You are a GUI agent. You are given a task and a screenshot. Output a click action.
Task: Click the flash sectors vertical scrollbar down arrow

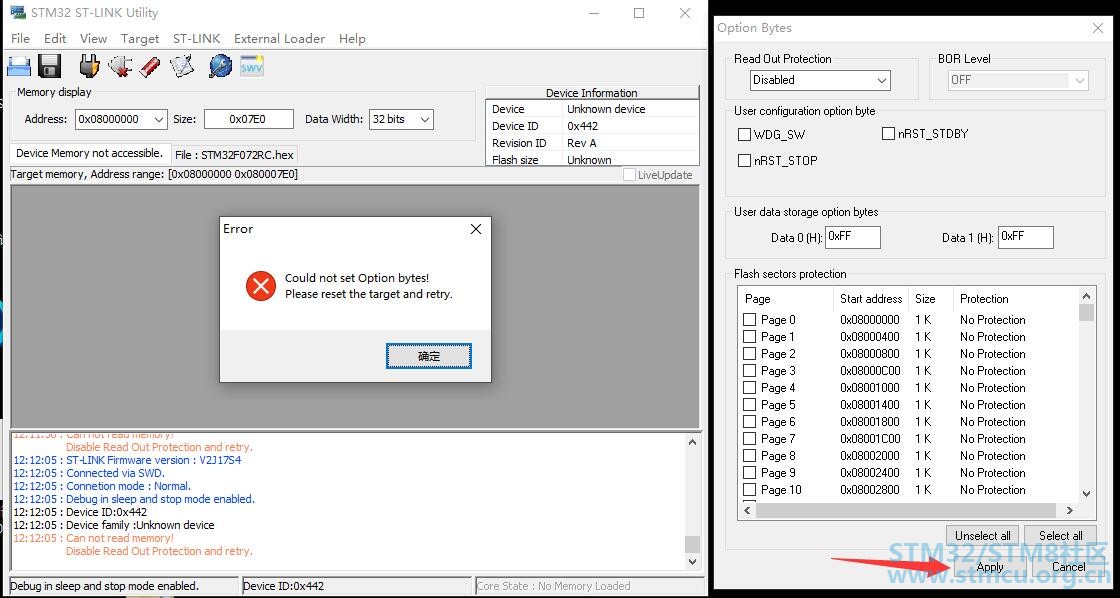tap(1086, 493)
